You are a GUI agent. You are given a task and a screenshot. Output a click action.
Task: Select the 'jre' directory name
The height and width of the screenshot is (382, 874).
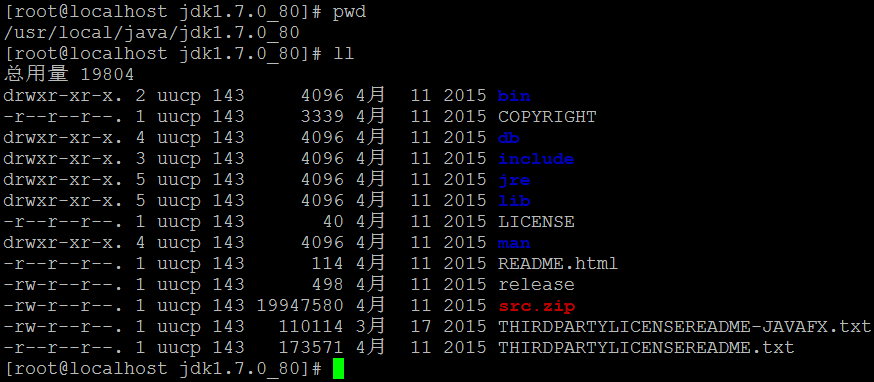click(x=514, y=180)
